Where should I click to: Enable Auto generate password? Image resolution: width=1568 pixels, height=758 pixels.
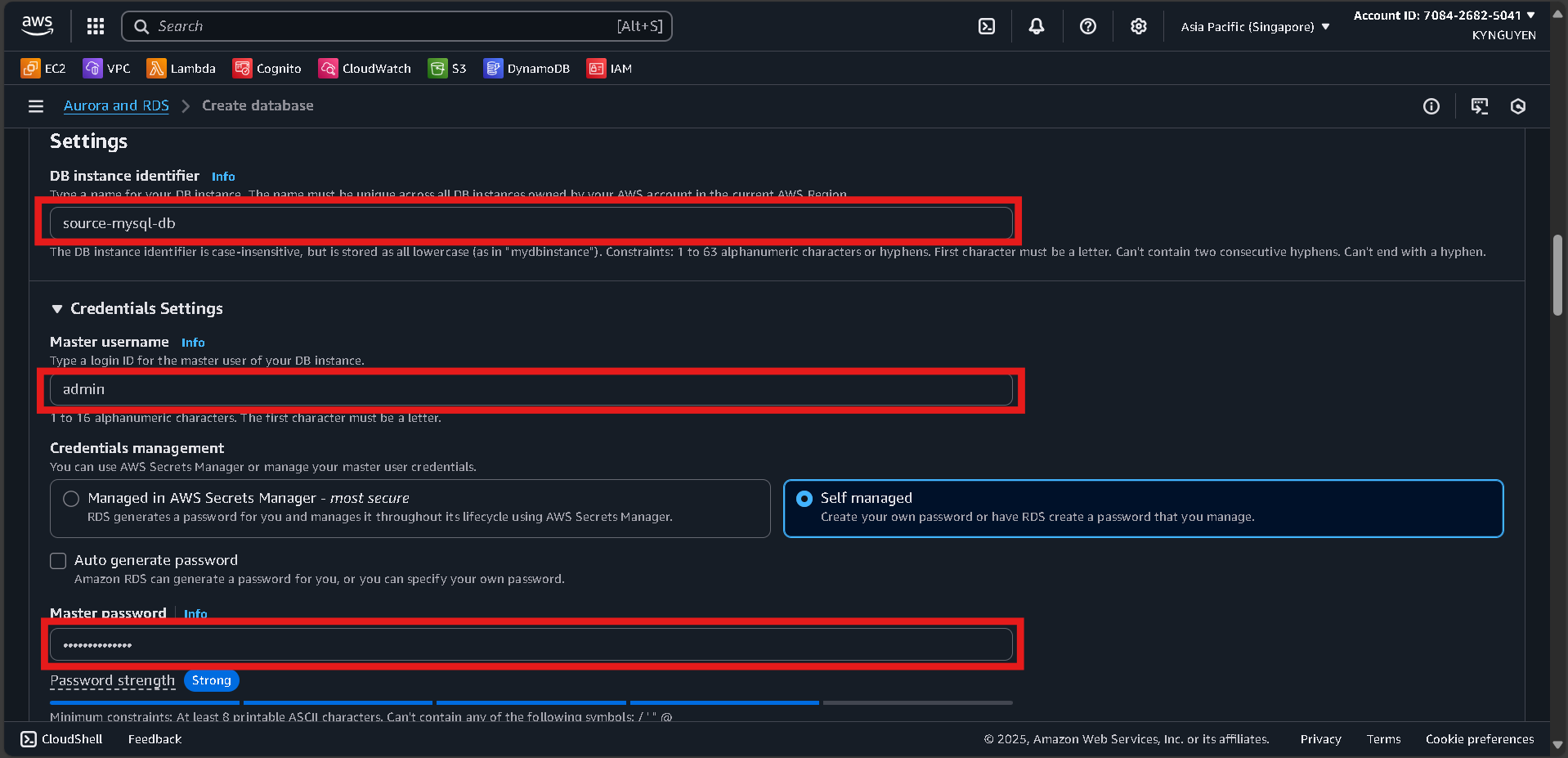click(x=58, y=560)
